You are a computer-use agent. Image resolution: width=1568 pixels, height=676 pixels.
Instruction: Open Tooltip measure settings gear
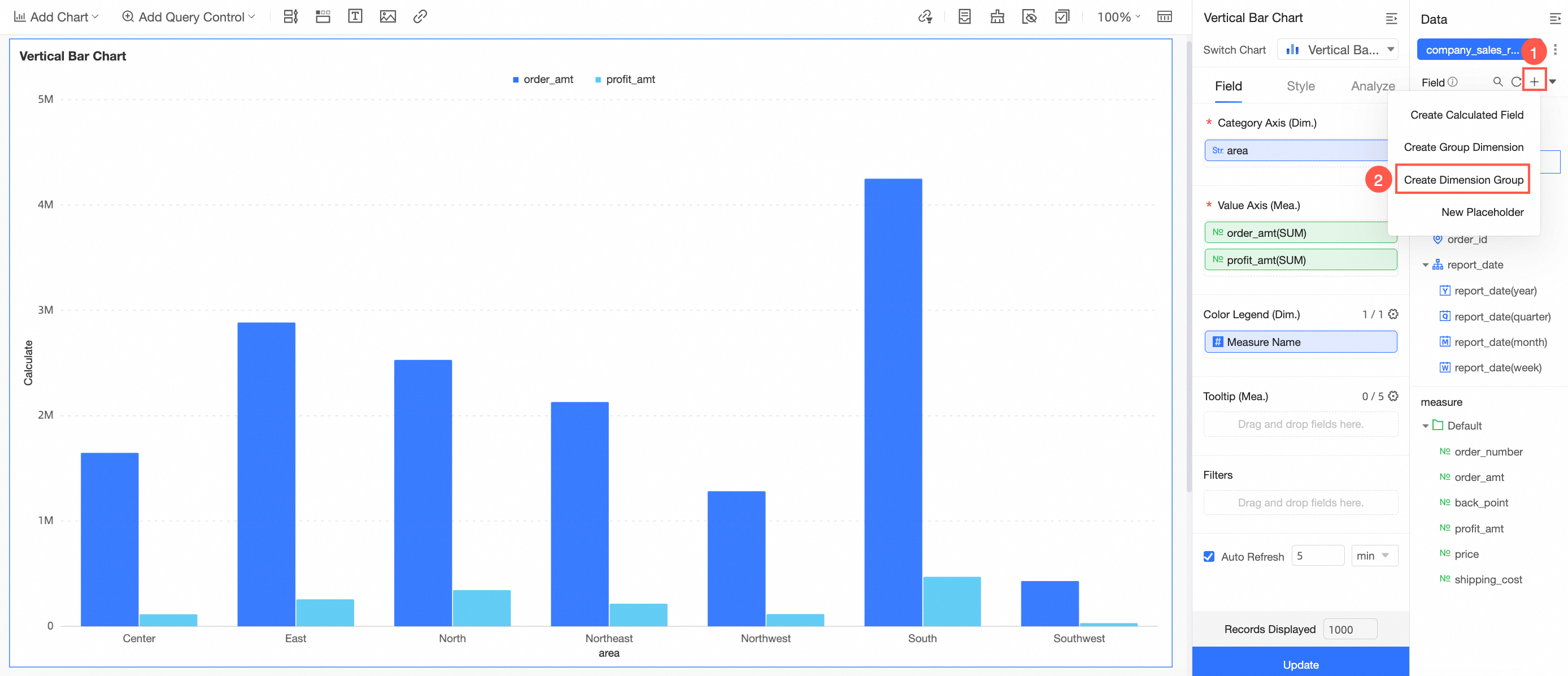(1393, 396)
